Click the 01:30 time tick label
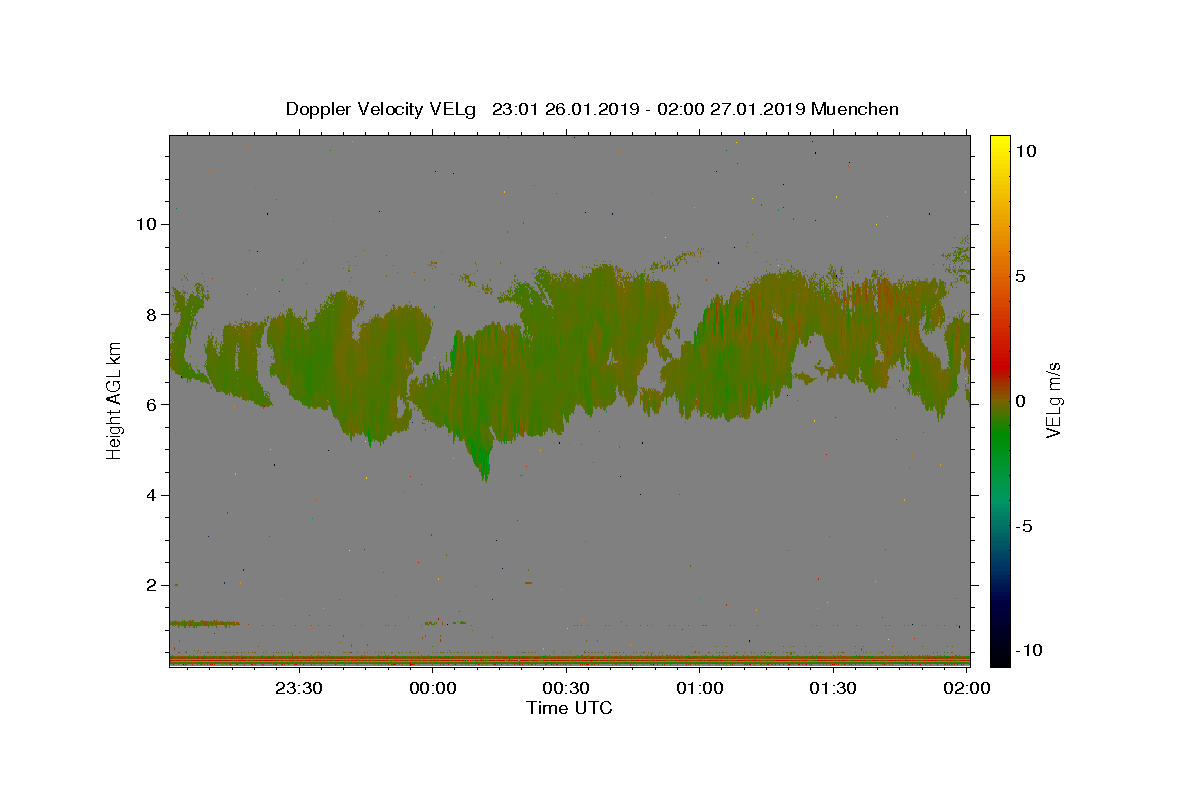Image resolution: width=1200 pixels, height=800 pixels. coord(833,688)
